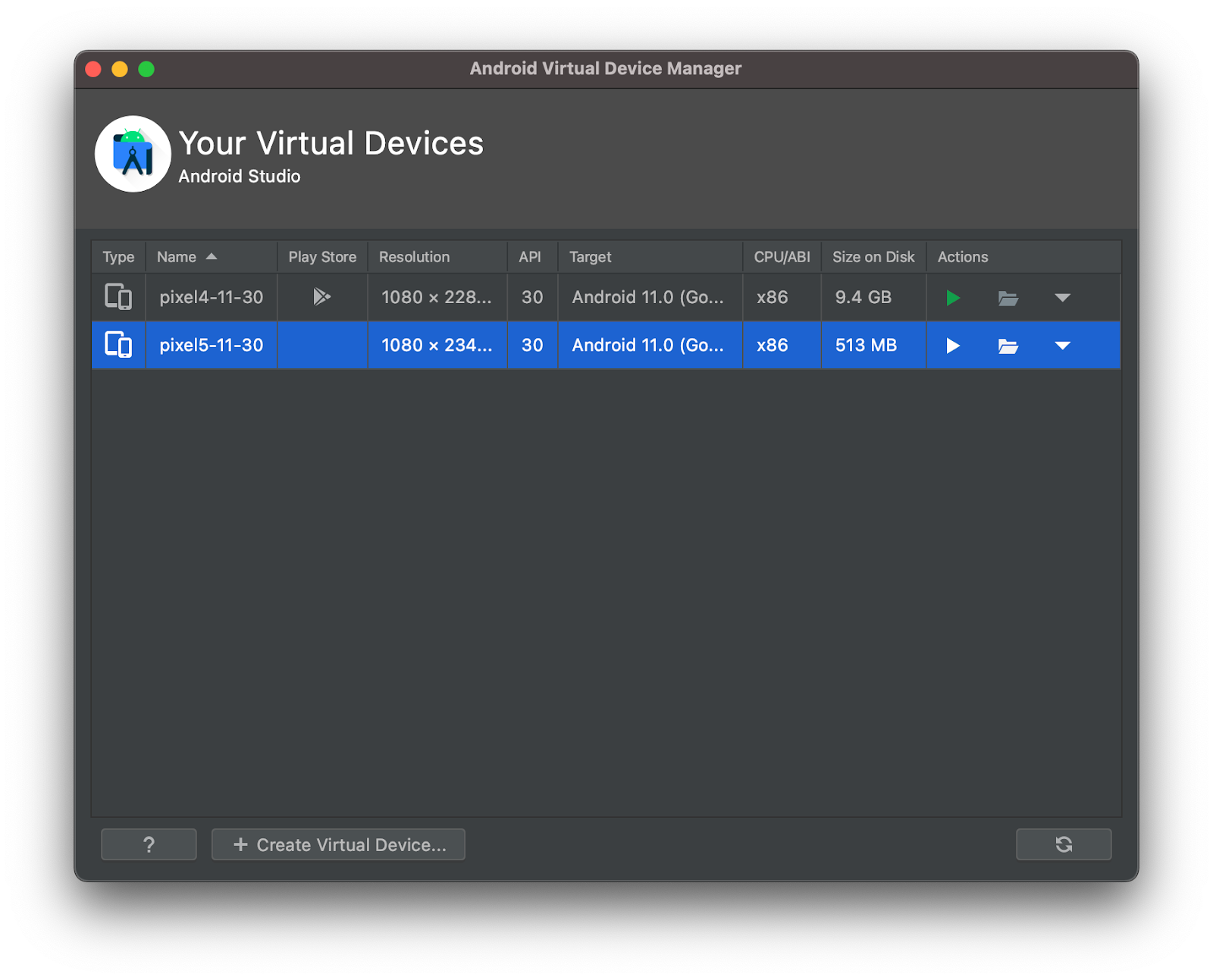Viewport: 1213px width, 980px height.
Task: Select the pixel4-11-30 device name
Action: pos(212,297)
